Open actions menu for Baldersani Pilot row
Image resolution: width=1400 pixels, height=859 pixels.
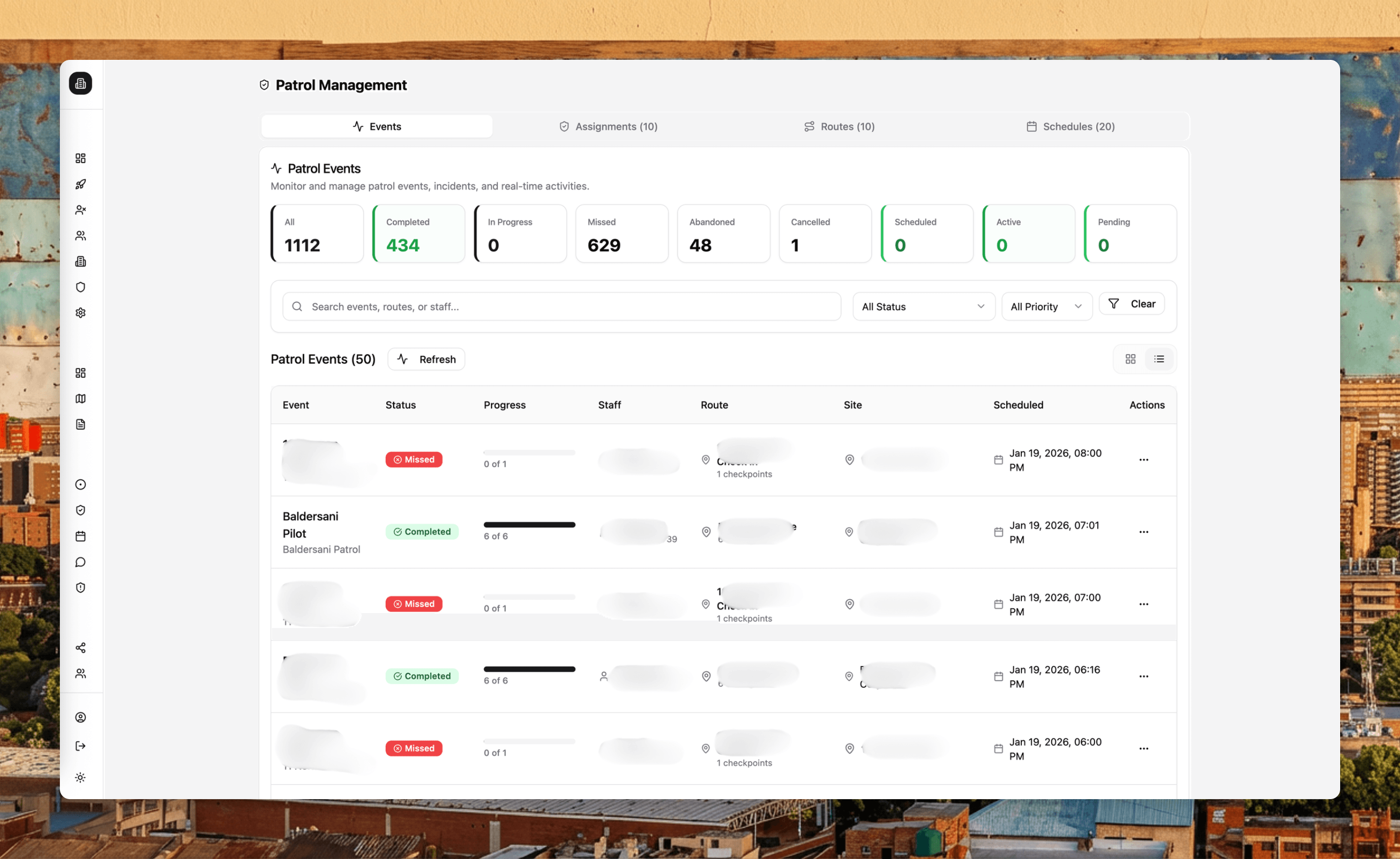pos(1143,532)
